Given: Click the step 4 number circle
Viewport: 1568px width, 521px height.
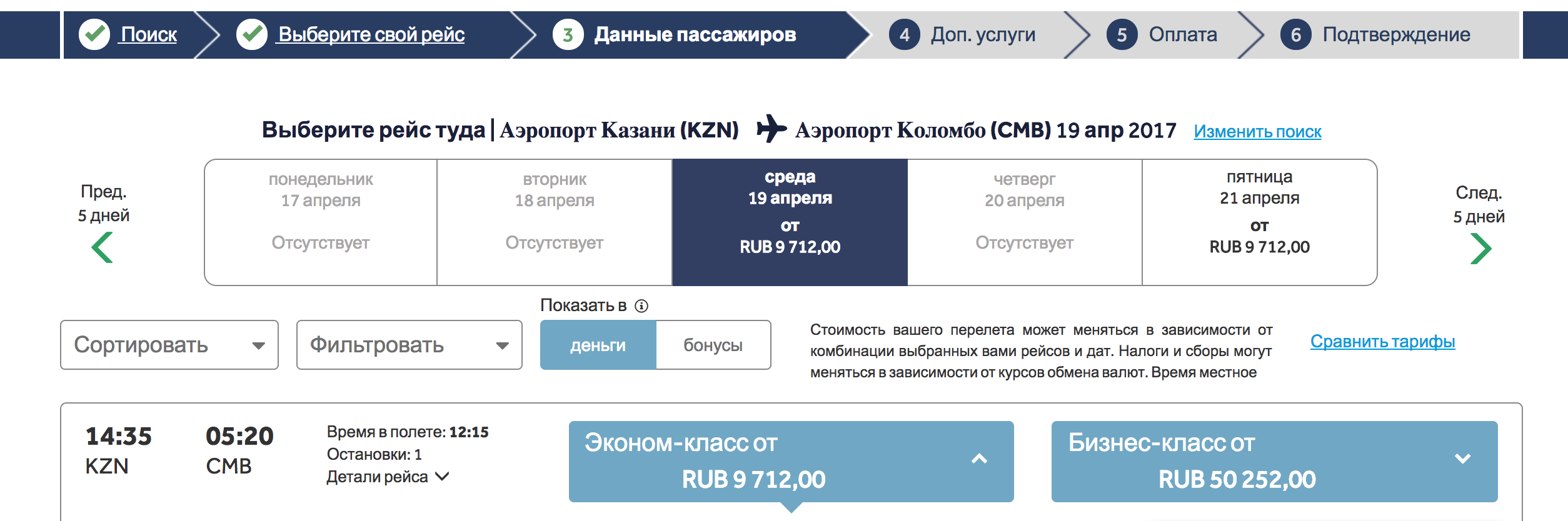Looking at the screenshot, I should [904, 34].
